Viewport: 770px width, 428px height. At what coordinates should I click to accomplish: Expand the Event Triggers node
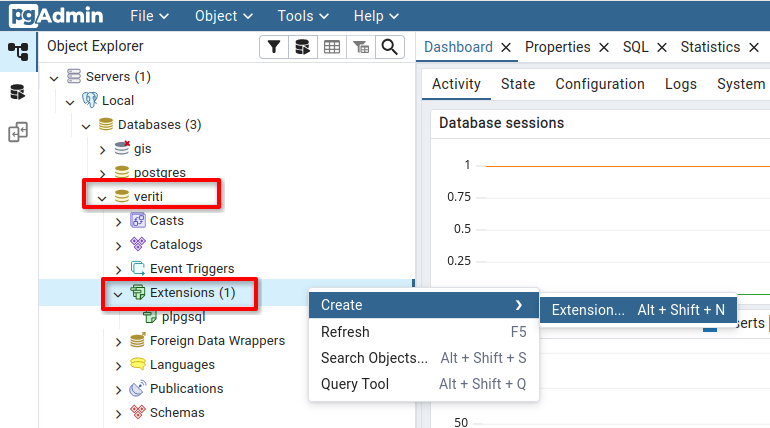click(118, 269)
